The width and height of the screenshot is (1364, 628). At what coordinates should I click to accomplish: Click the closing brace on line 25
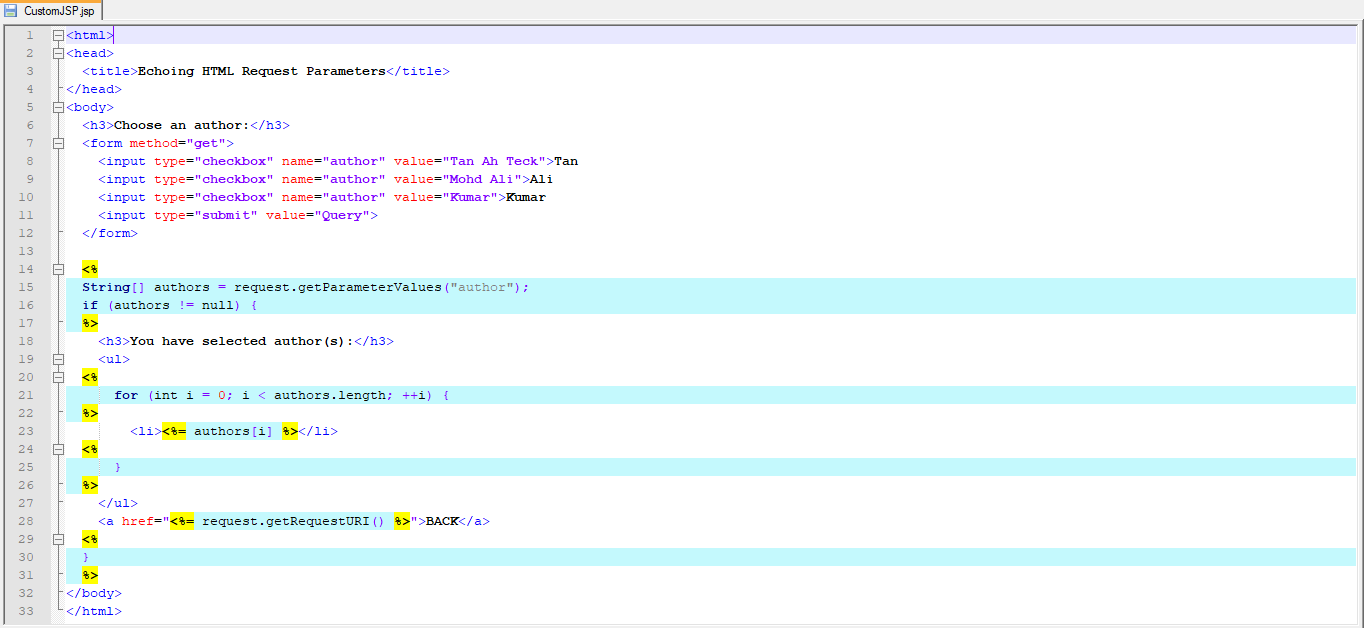point(118,467)
